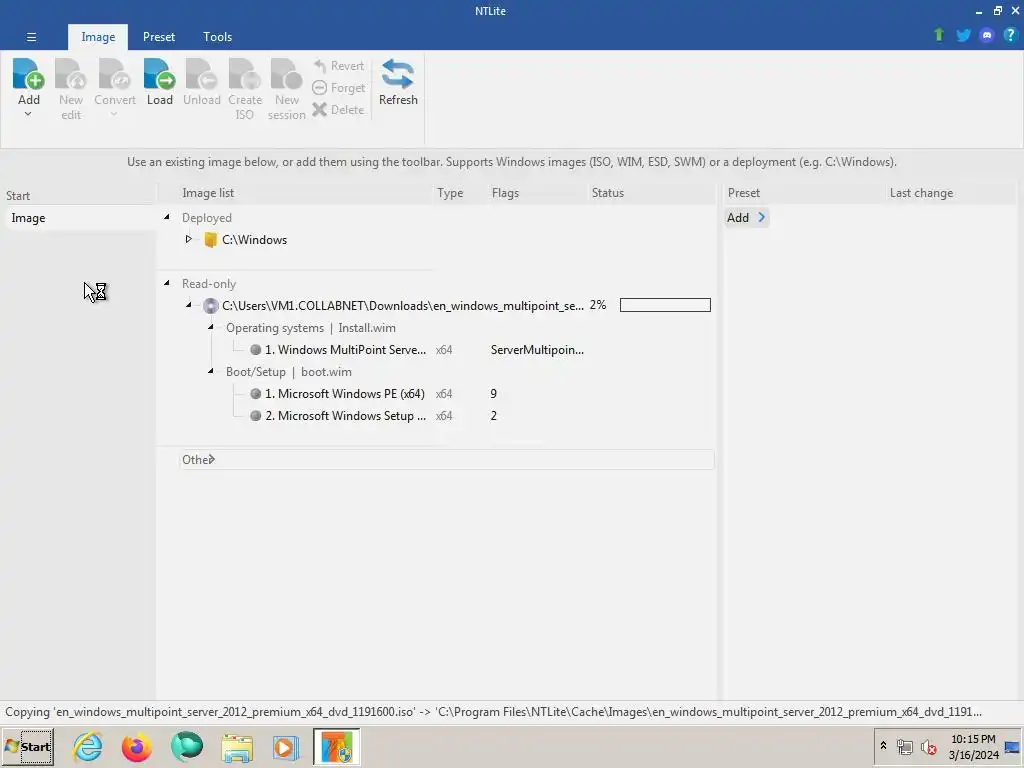Click gray status dot of Windows MultiPoint Server
This screenshot has width=1024, height=768.
255,350
